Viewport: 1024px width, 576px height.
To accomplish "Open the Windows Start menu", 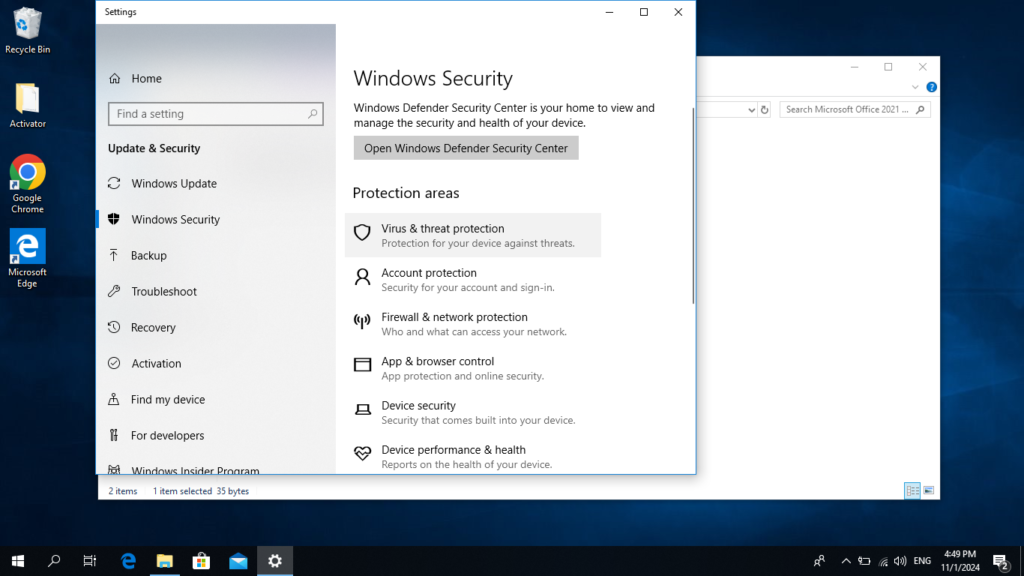I will tap(18, 561).
